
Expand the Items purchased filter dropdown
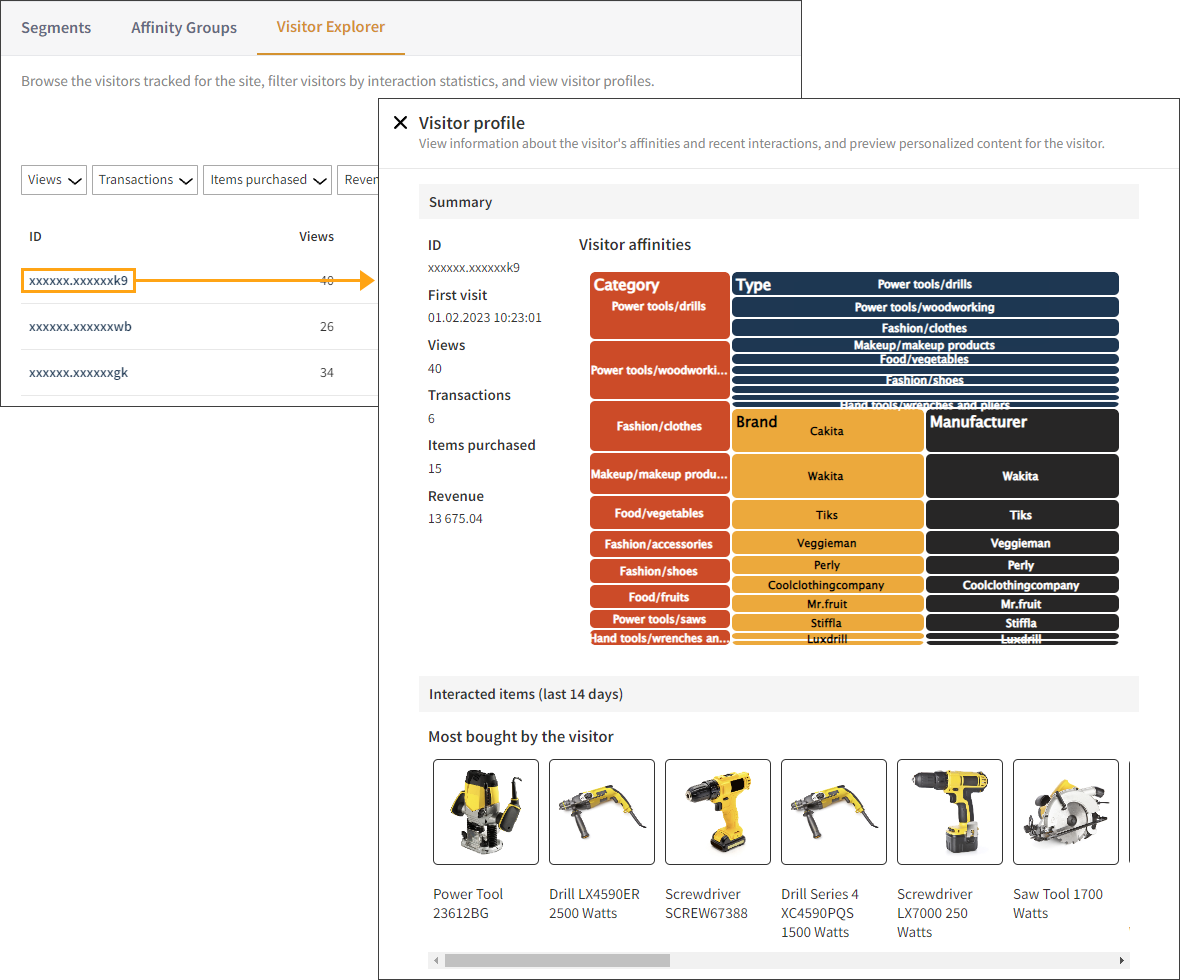(x=267, y=180)
